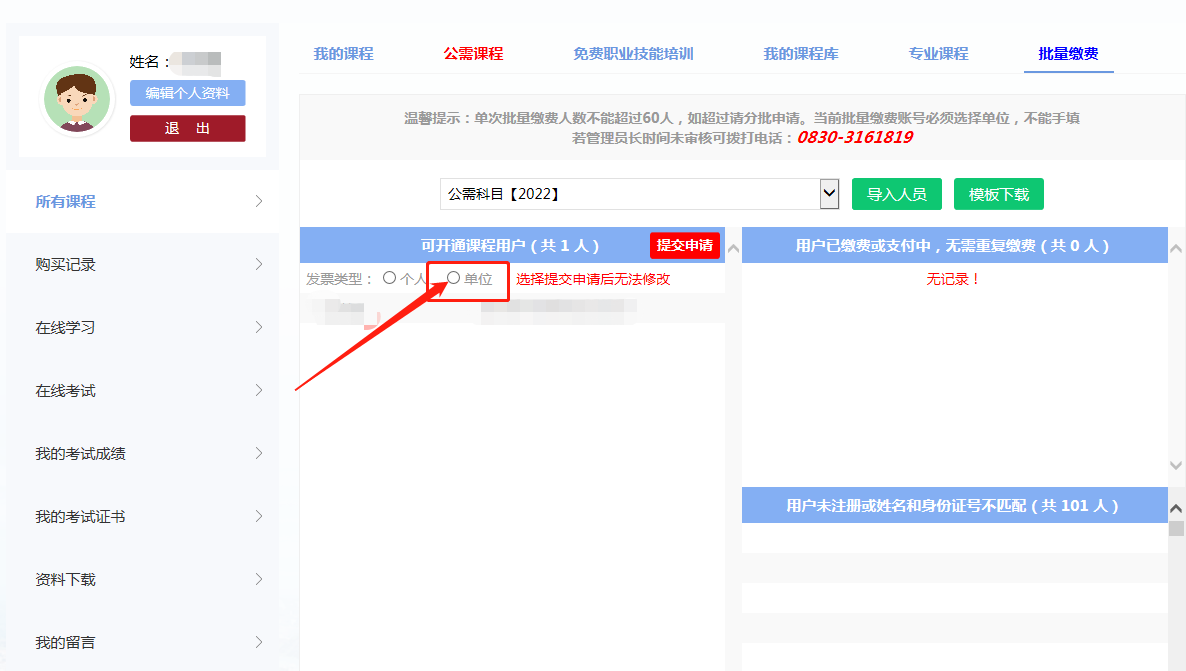This screenshot has height=671, width=1186.
Task: Click chevron arrow beside 所有课程
Action: (x=259, y=201)
